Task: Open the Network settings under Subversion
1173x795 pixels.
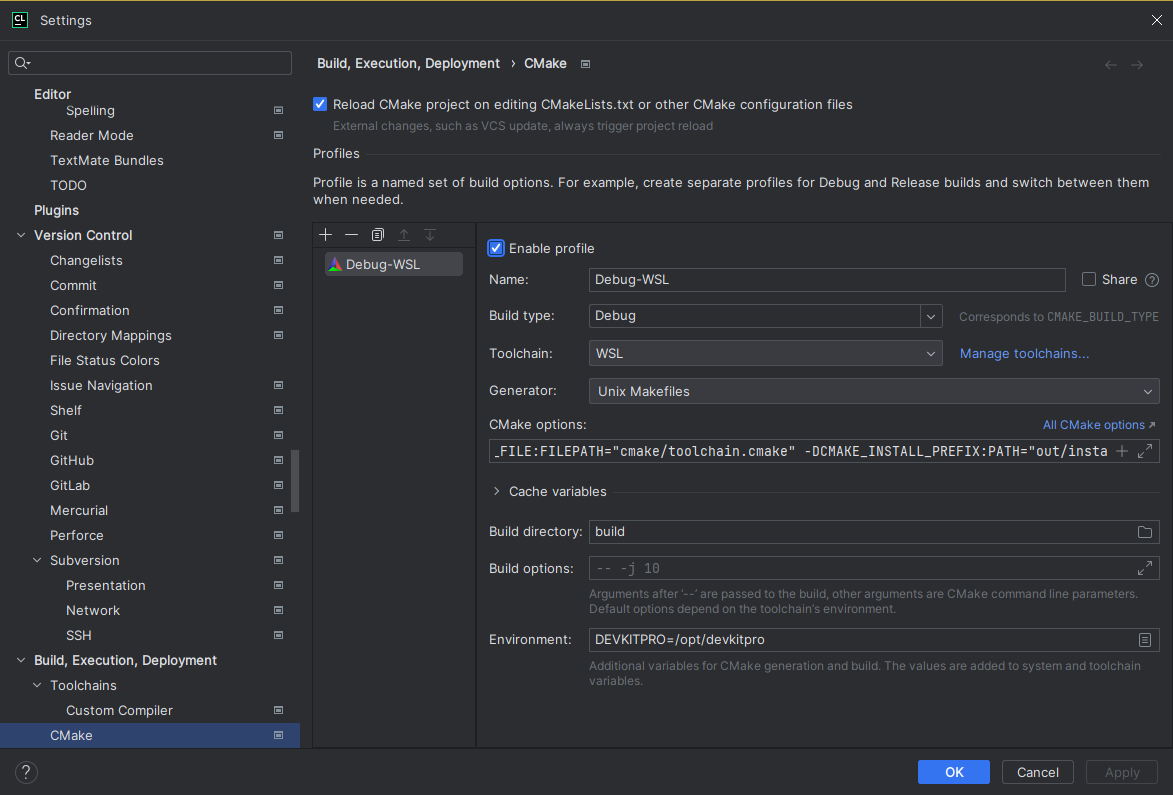Action: [x=93, y=610]
